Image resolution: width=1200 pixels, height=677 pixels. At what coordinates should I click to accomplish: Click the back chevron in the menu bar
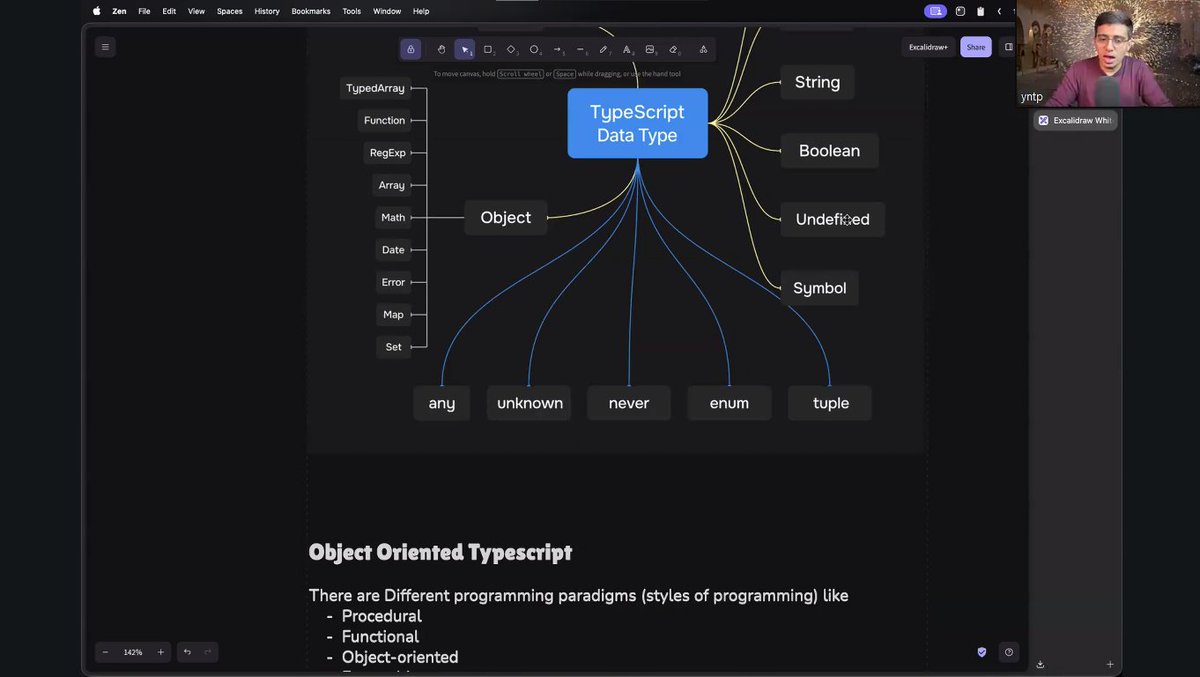click(999, 11)
